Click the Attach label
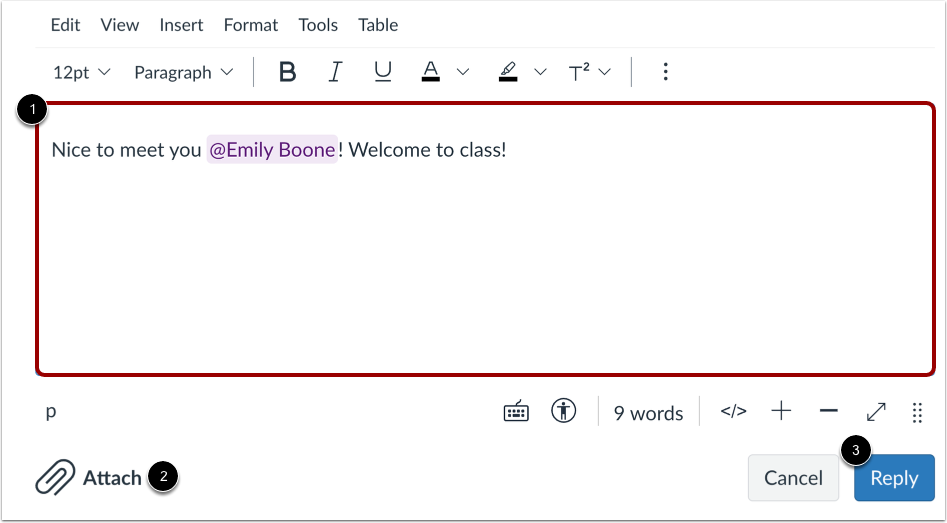This screenshot has height=523, width=947. pyautogui.click(x=112, y=478)
